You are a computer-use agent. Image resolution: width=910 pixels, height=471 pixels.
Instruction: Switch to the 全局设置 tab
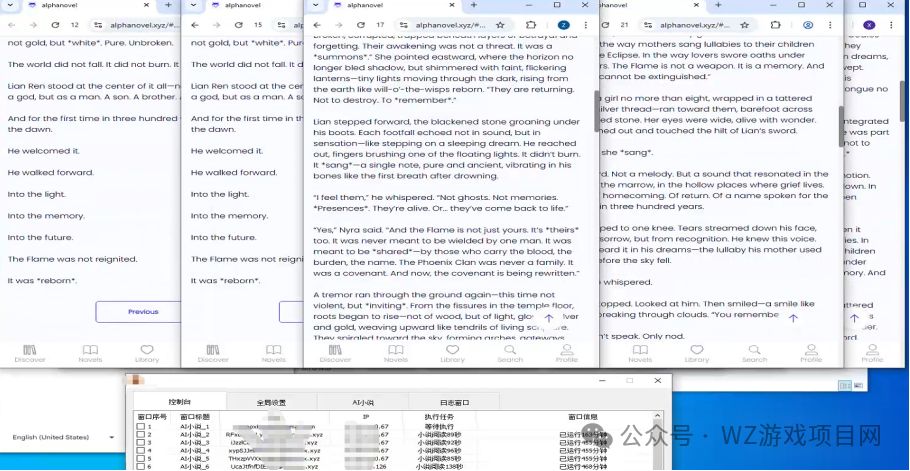point(270,402)
